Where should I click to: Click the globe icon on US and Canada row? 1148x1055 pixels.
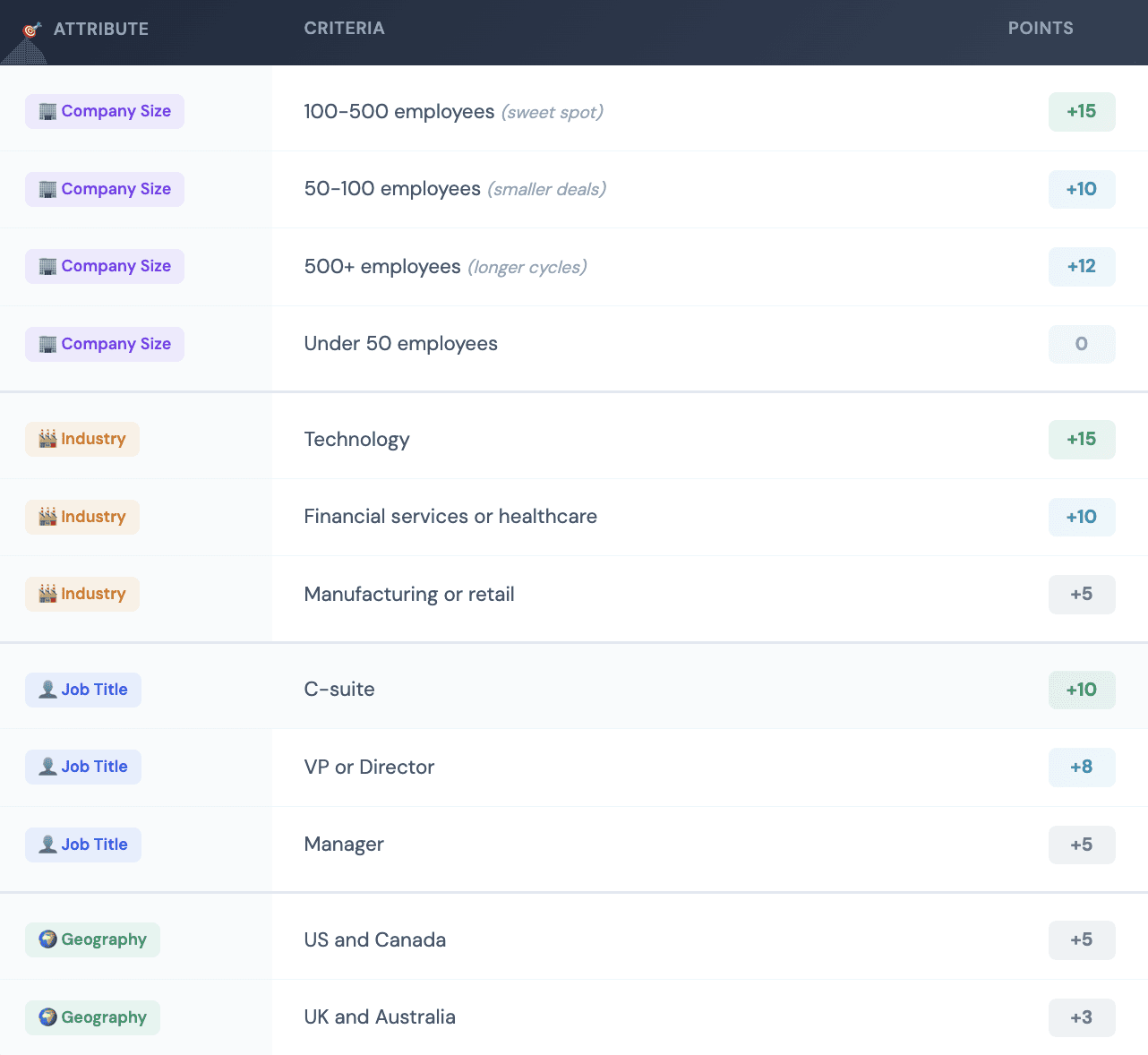click(x=48, y=939)
